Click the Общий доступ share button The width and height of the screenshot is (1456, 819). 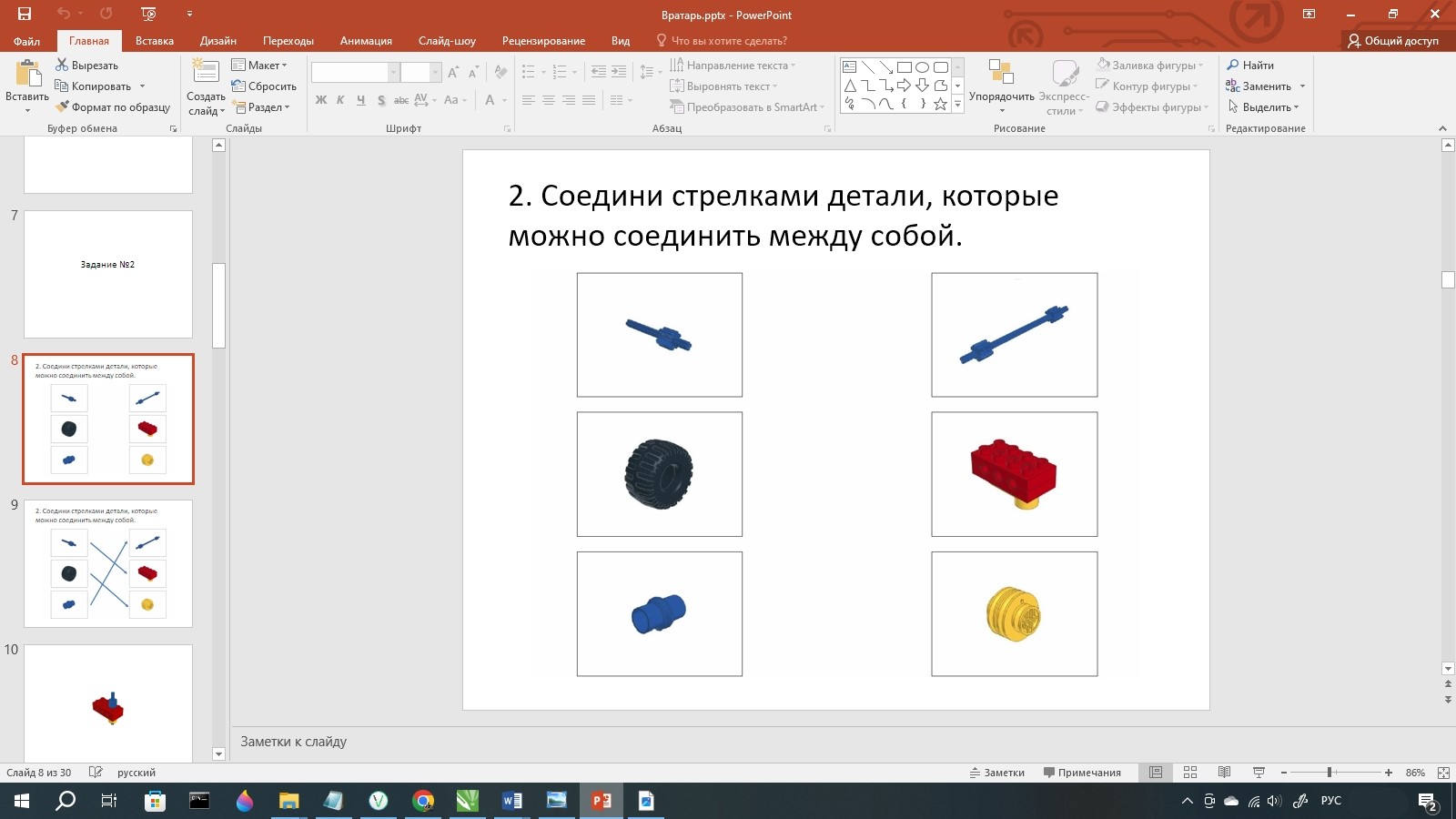point(1393,41)
